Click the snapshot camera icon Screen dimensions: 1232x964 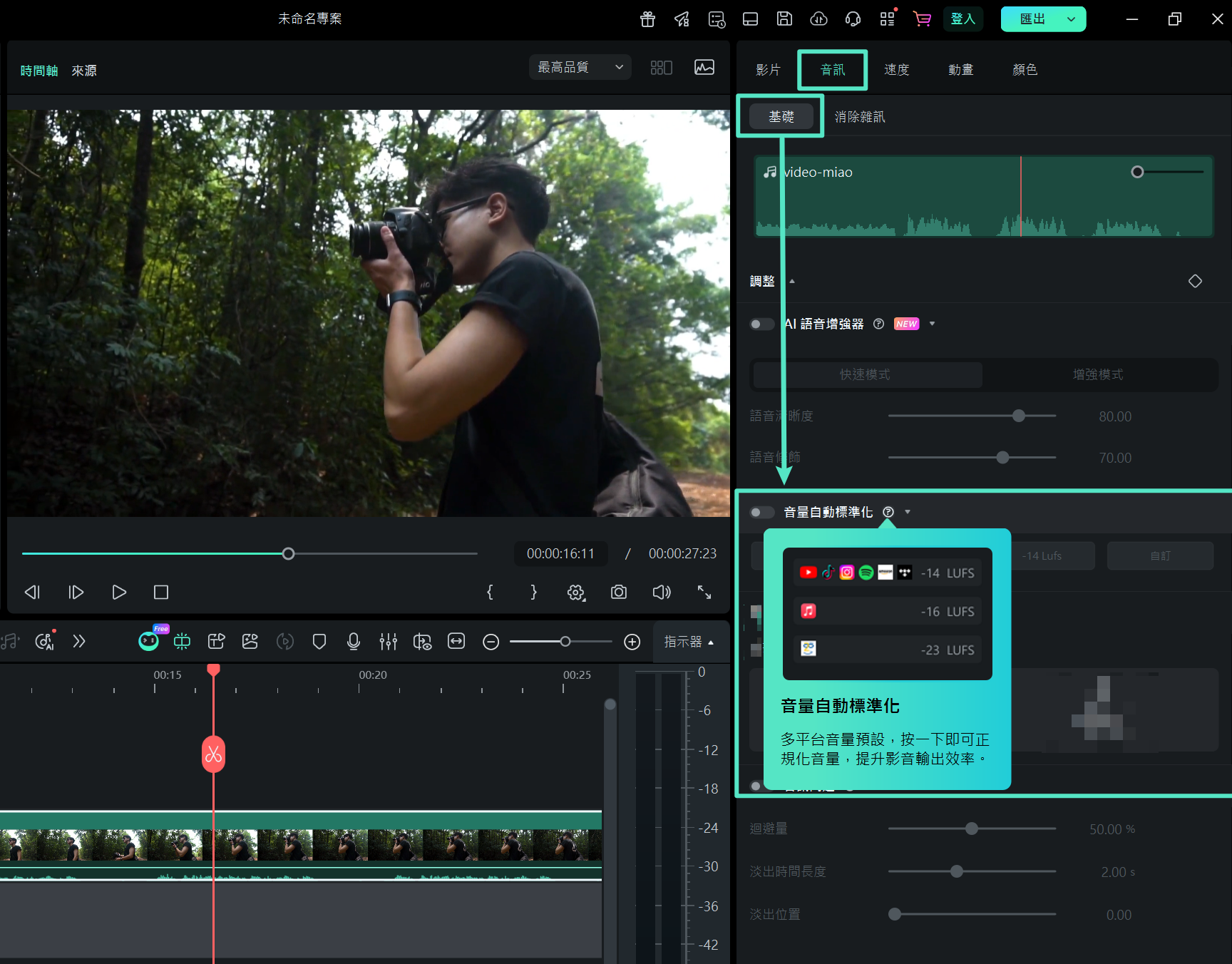point(618,593)
